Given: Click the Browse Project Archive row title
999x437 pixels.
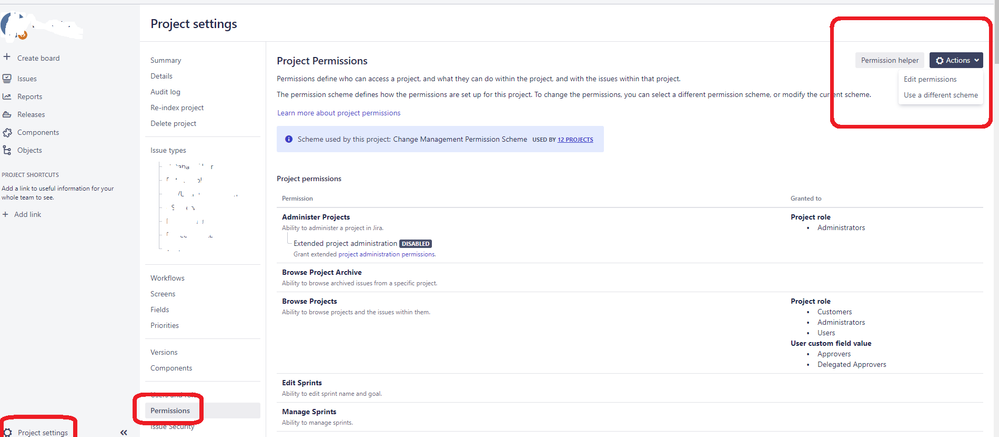Looking at the screenshot, I should [322, 273].
